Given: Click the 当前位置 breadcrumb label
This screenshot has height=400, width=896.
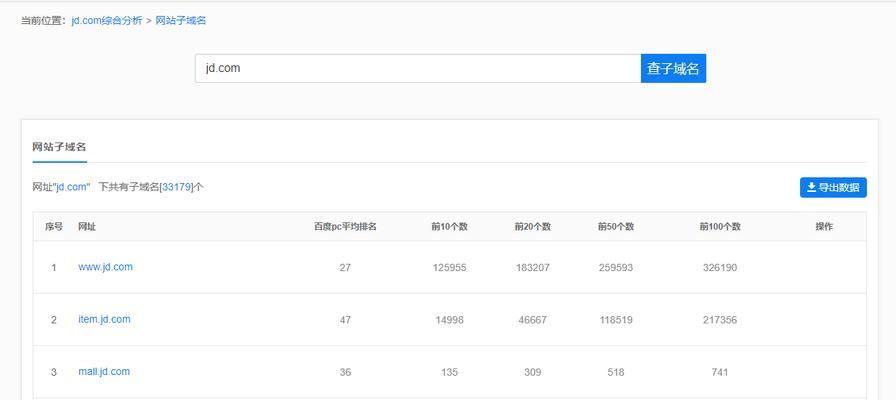Looking at the screenshot, I should [43, 21].
